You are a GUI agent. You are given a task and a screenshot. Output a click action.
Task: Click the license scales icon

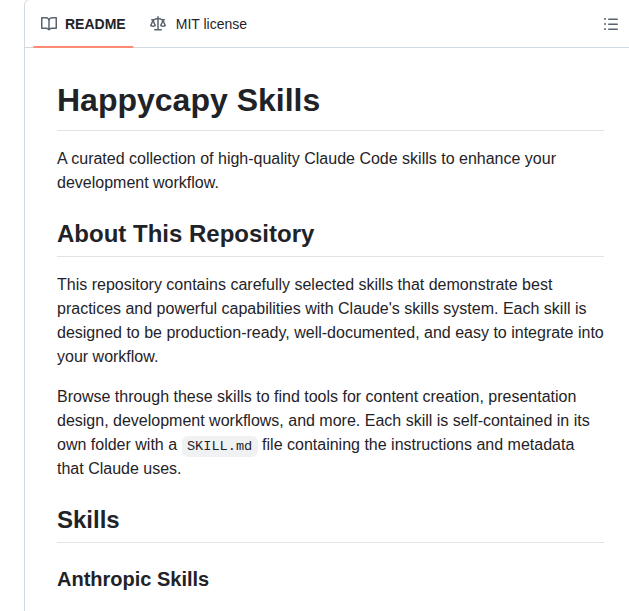(x=158, y=24)
